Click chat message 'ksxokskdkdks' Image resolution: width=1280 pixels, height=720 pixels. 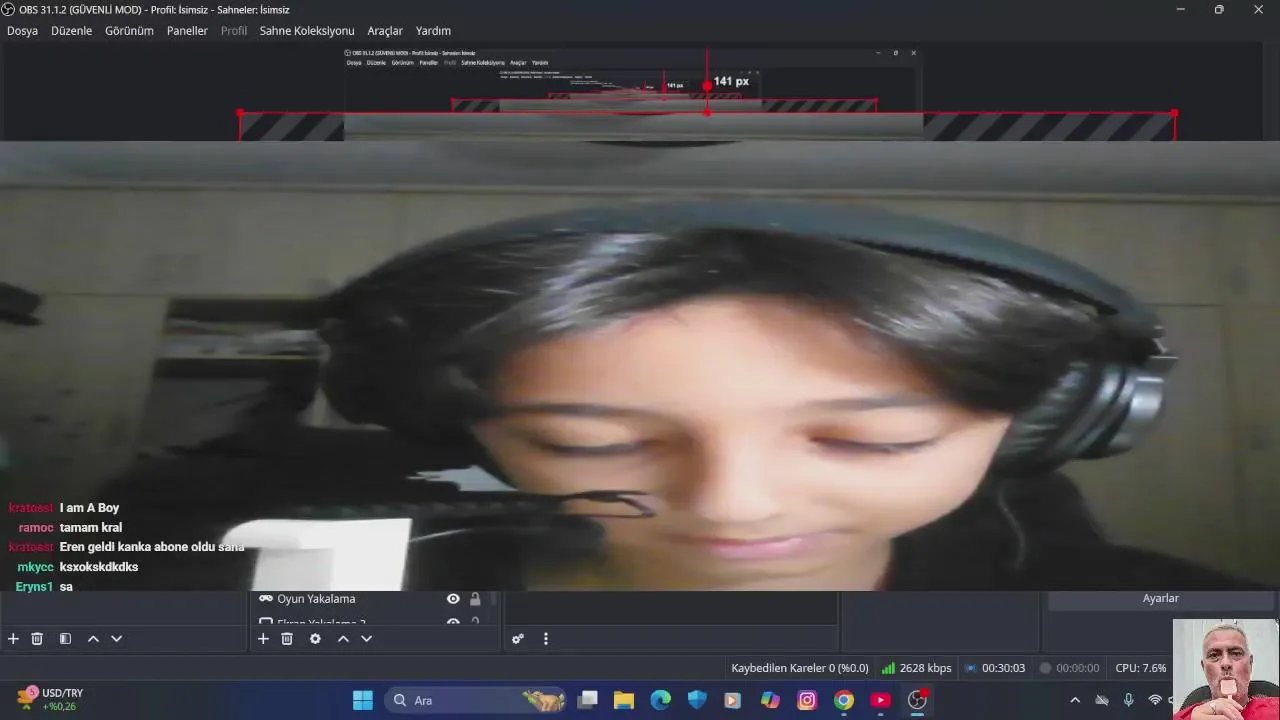(99, 567)
